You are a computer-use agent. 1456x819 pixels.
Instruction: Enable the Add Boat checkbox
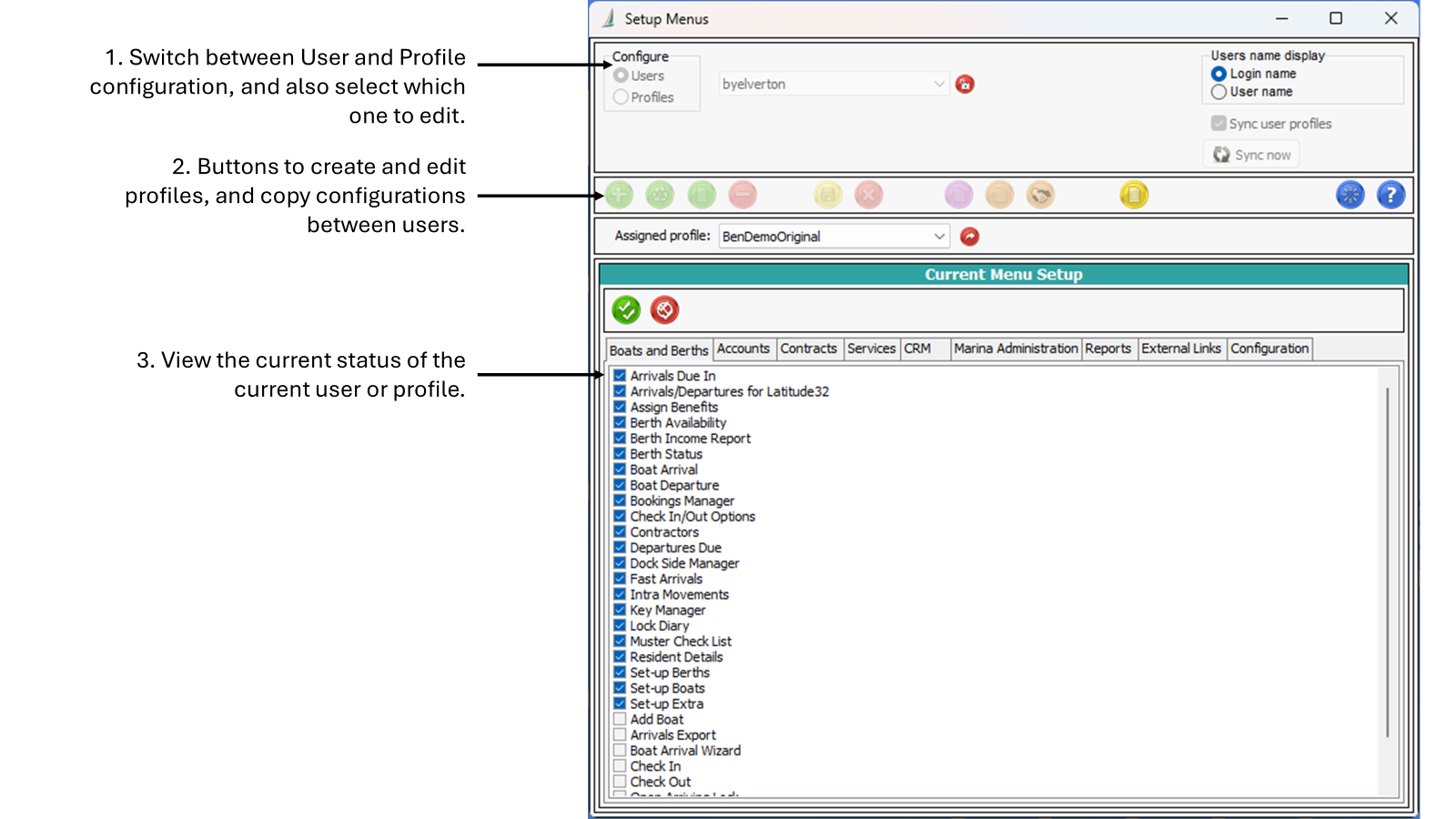point(620,720)
